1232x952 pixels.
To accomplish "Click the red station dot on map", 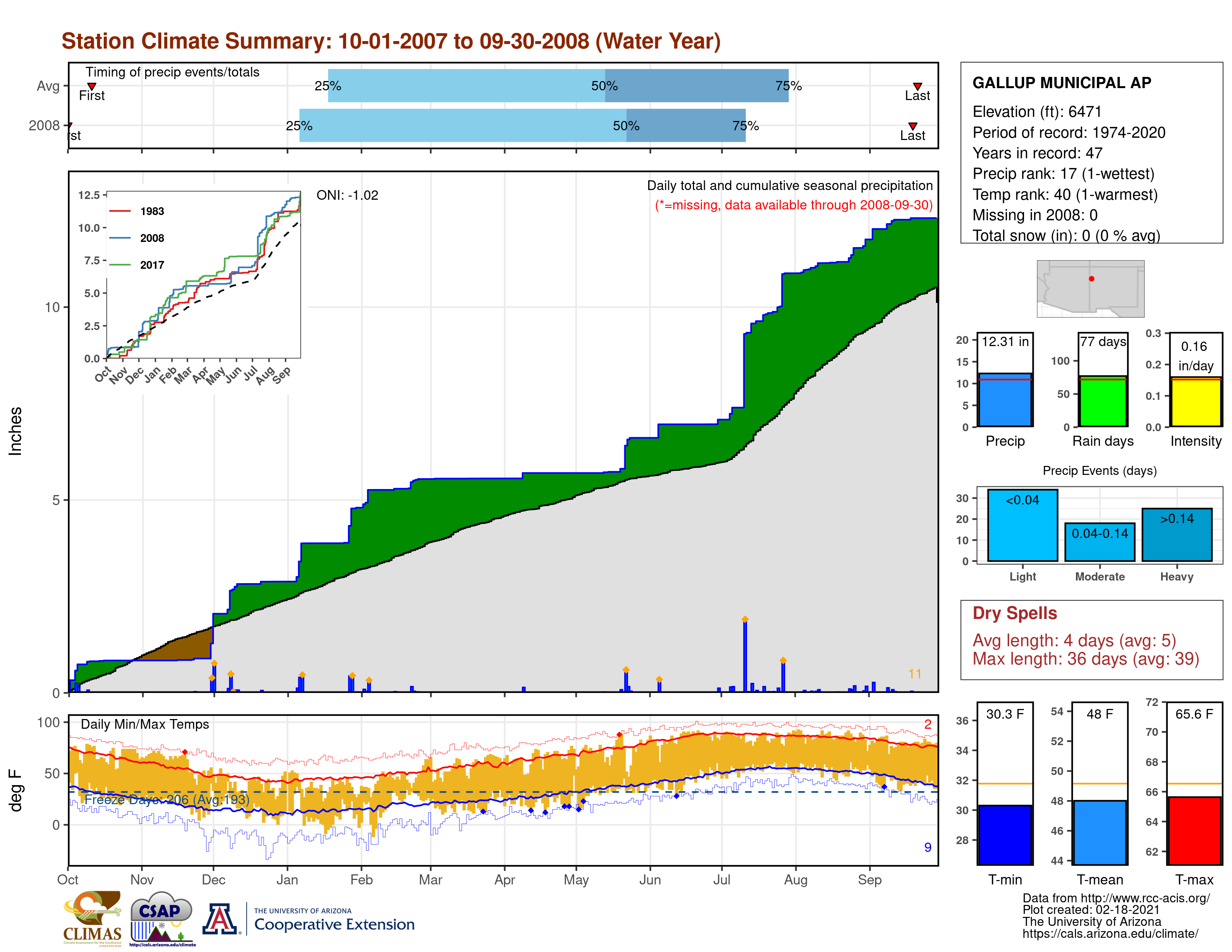I will coord(1092,279).
